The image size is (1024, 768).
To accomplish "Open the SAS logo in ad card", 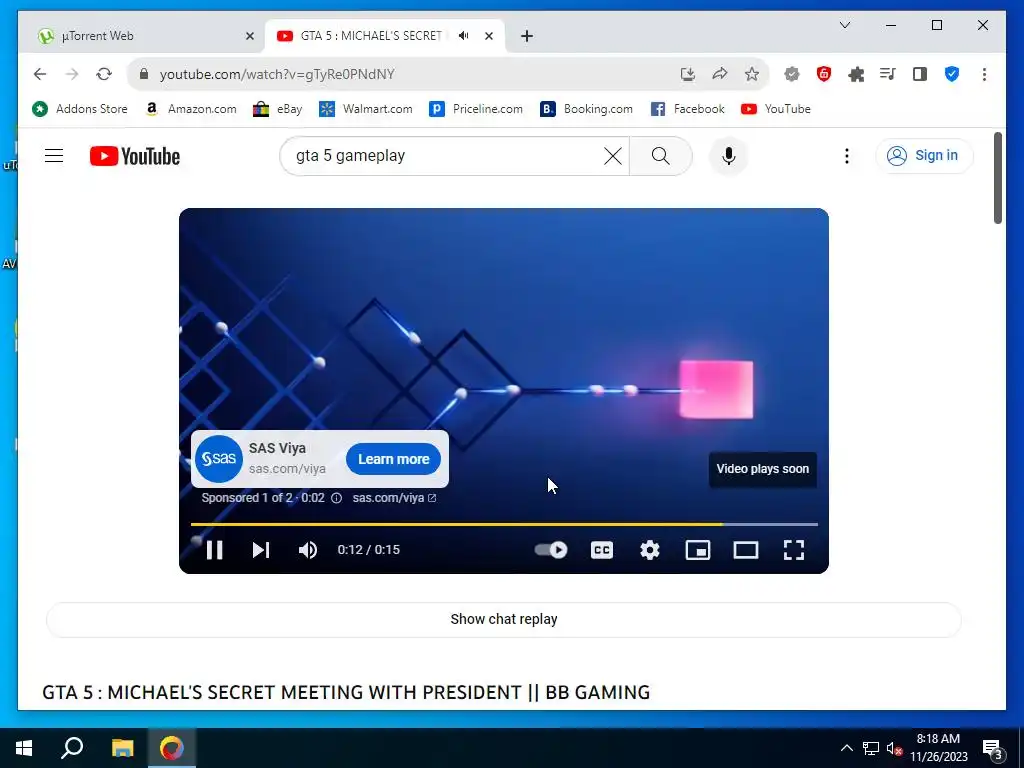I will [x=219, y=459].
